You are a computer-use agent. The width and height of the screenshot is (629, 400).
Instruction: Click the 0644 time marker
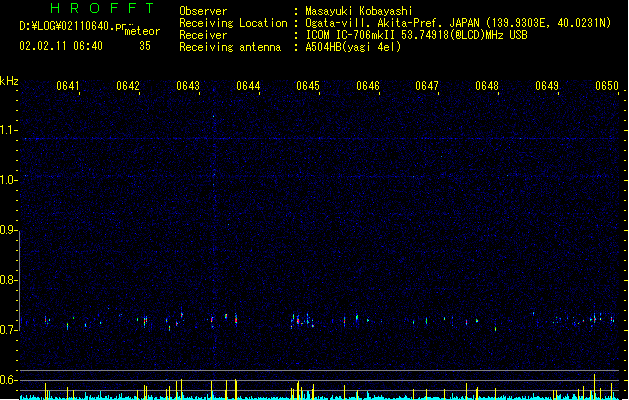tap(248, 86)
